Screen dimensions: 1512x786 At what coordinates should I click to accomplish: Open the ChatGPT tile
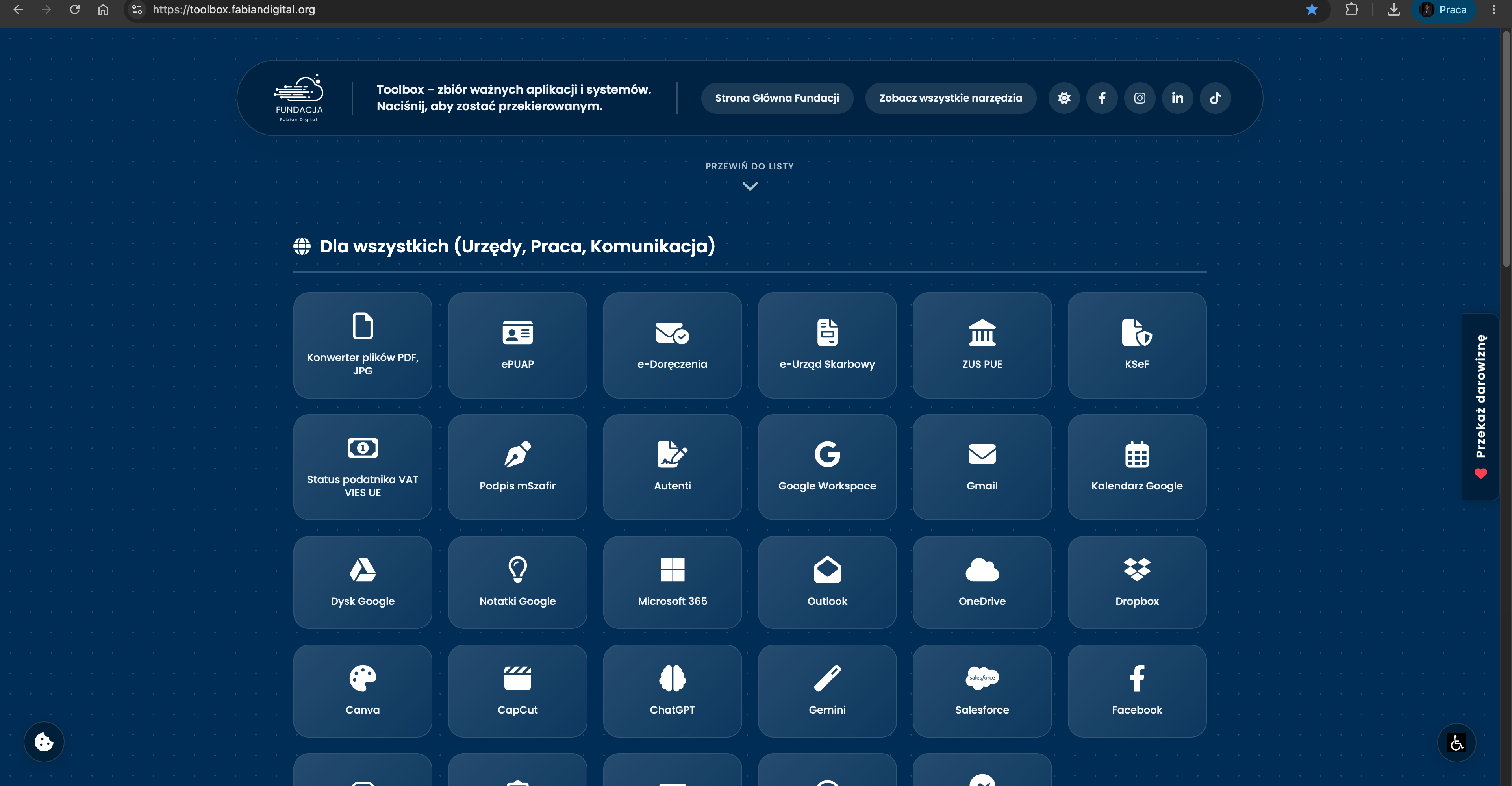pos(672,691)
